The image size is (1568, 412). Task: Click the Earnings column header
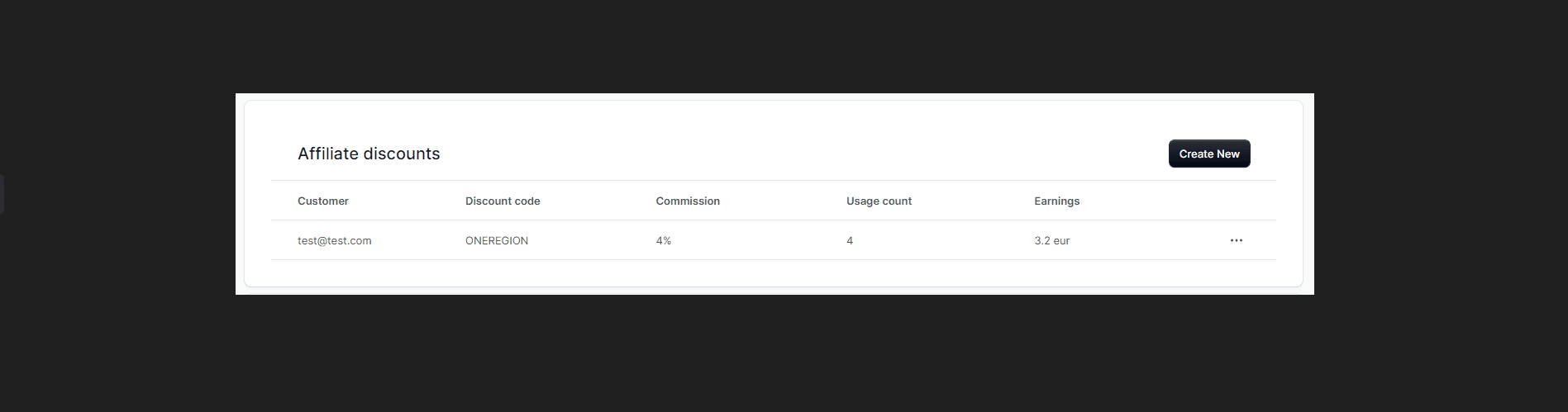coord(1056,201)
